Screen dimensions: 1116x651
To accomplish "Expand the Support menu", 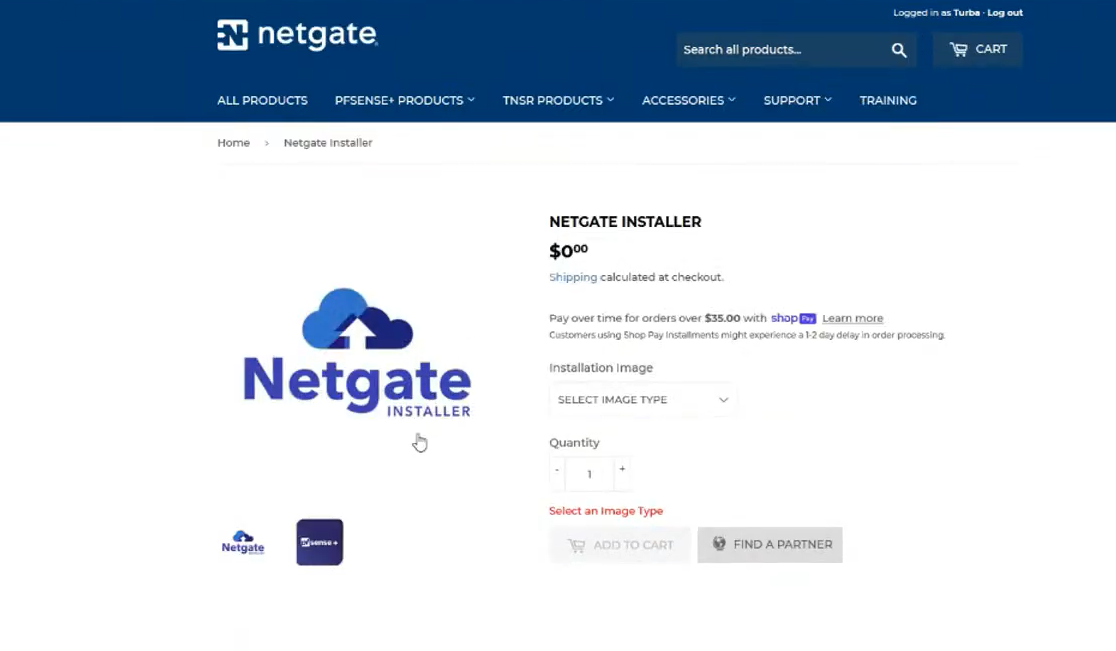I will (x=797, y=100).
